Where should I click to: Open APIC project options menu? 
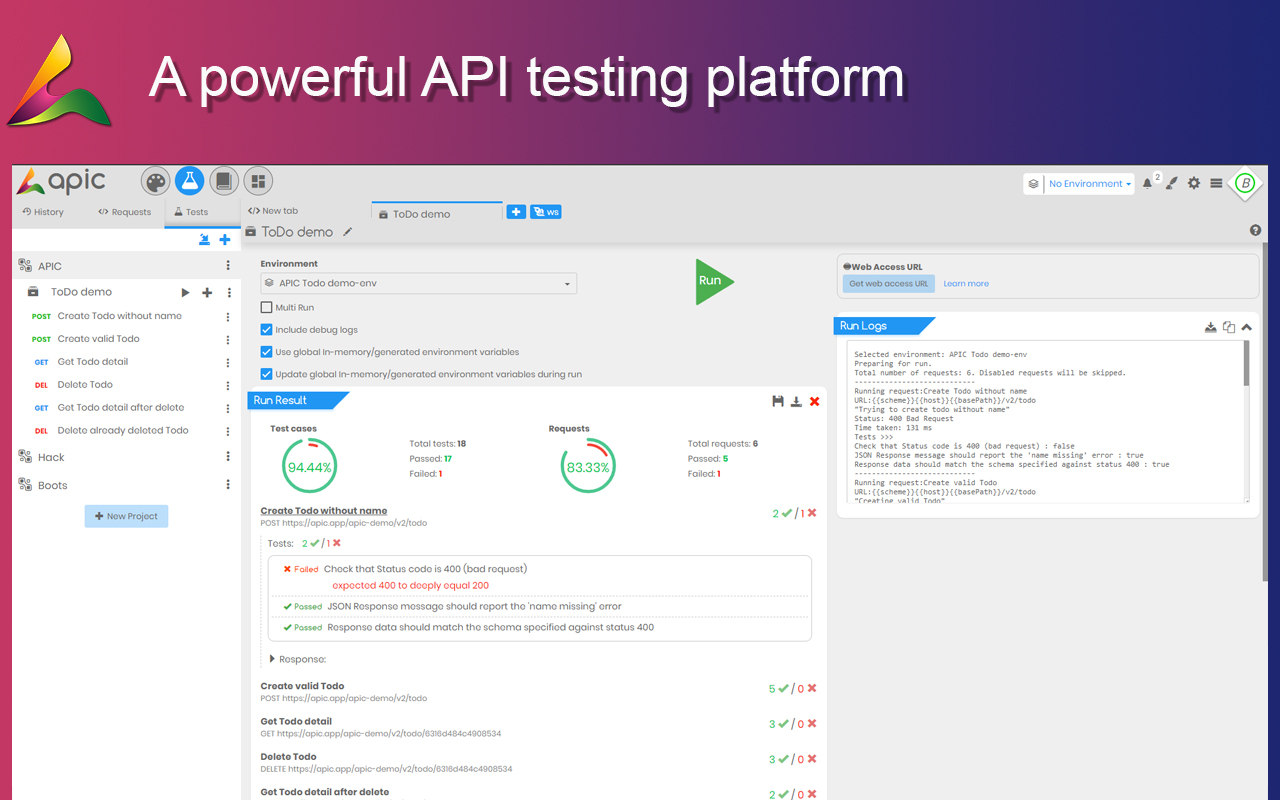pos(228,266)
